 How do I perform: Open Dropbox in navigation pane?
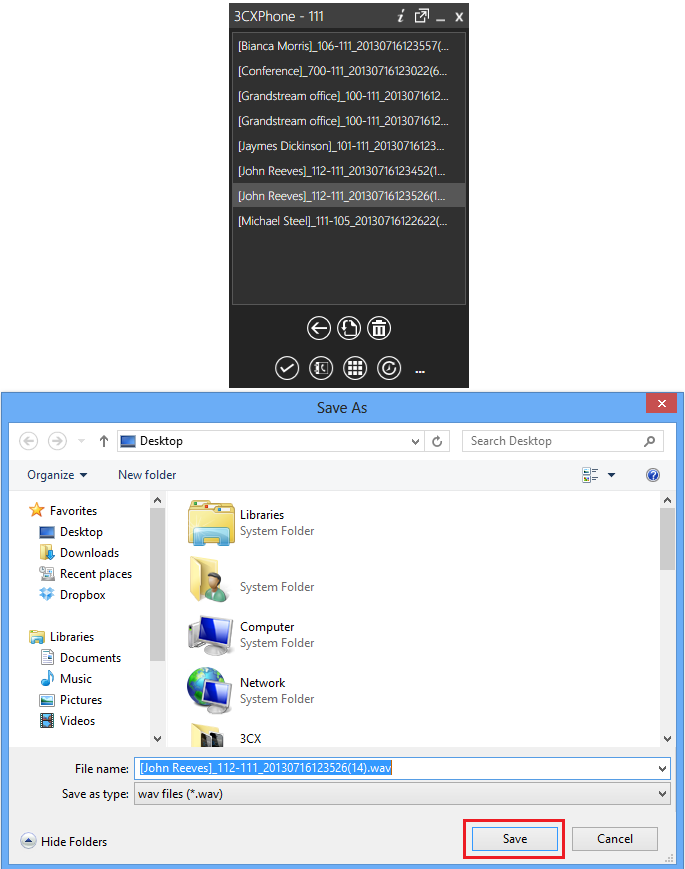72,595
